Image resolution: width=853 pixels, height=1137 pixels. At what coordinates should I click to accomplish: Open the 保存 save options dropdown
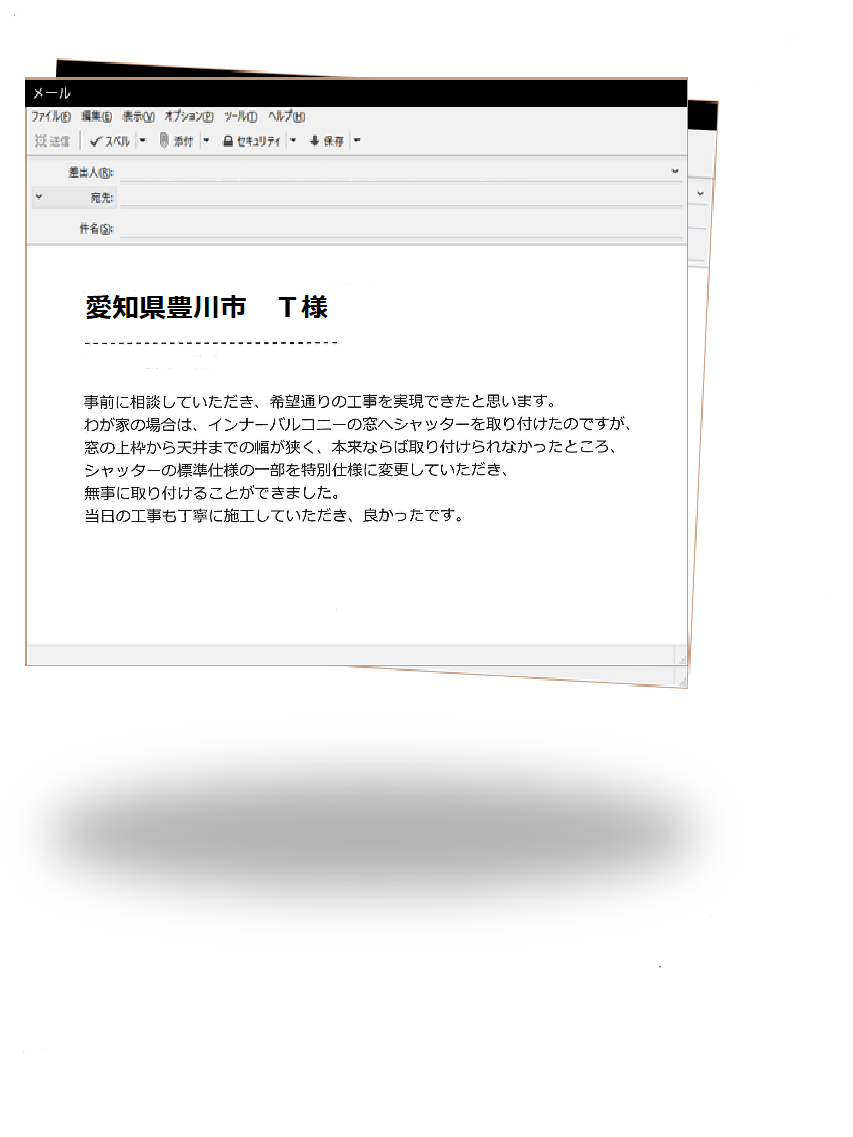click(356, 142)
